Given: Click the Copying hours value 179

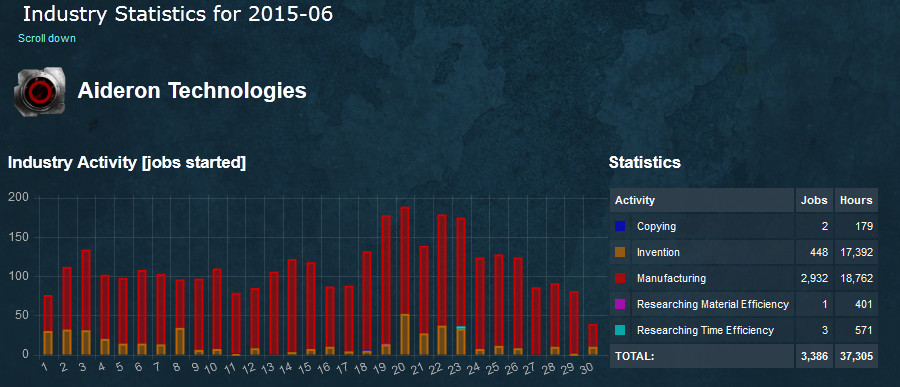Looking at the screenshot, I should point(864,226).
